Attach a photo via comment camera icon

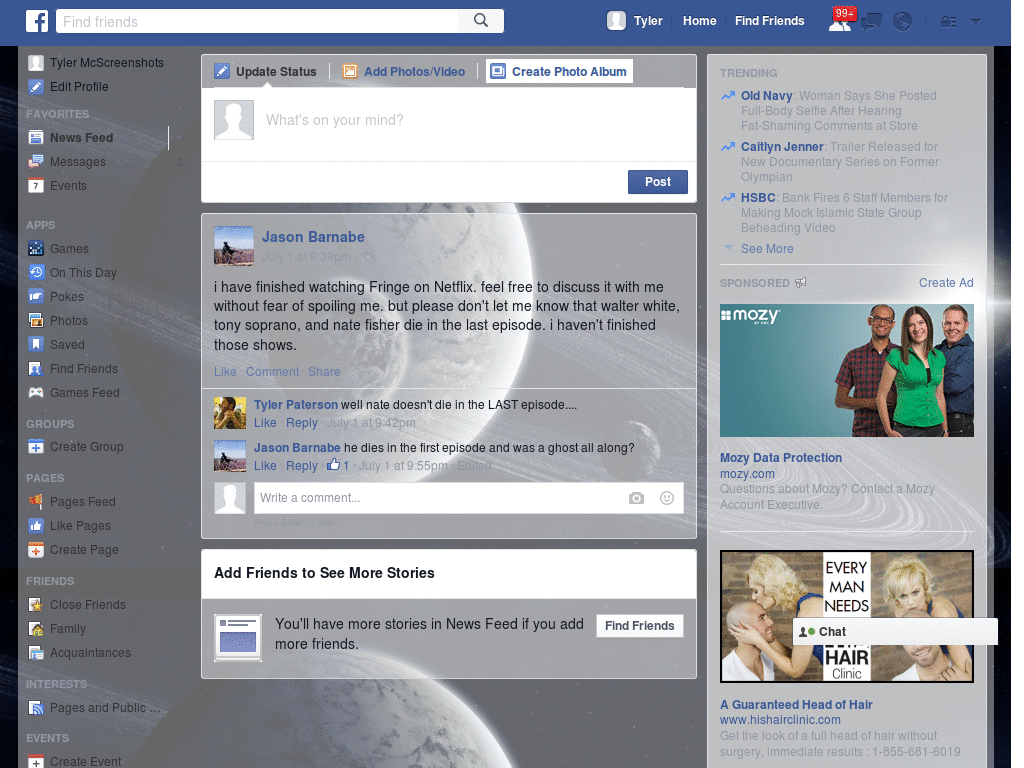click(x=636, y=498)
